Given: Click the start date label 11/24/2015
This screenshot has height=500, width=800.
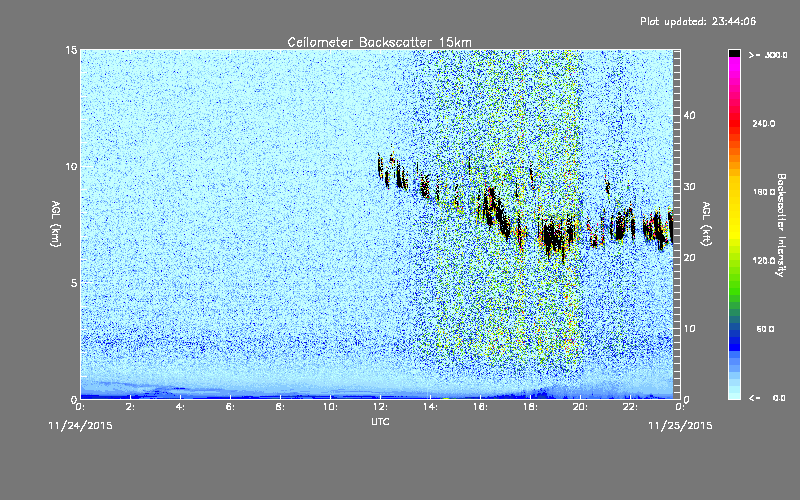Looking at the screenshot, I should click(80, 426).
